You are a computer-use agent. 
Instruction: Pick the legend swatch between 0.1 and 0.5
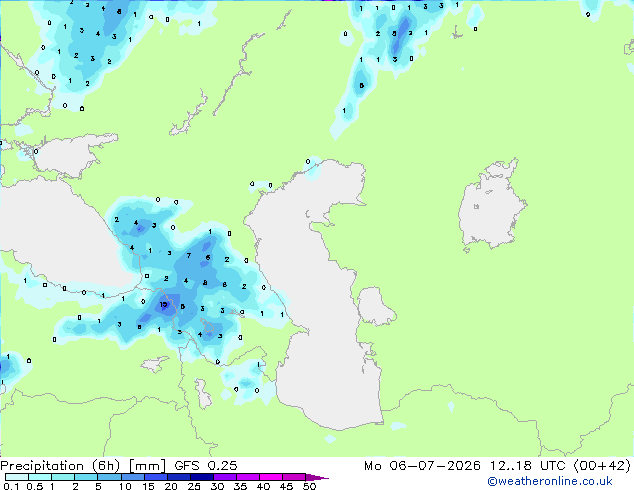(x=17, y=477)
